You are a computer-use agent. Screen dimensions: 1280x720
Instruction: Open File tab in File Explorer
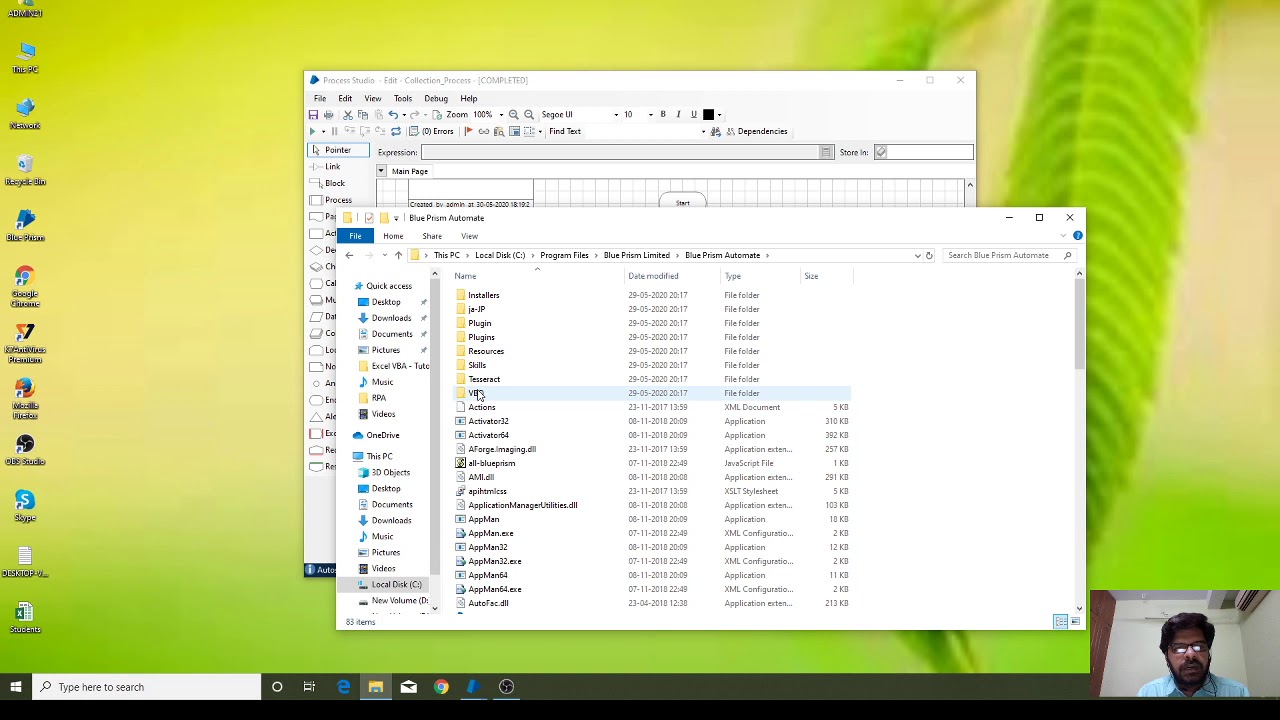(356, 236)
